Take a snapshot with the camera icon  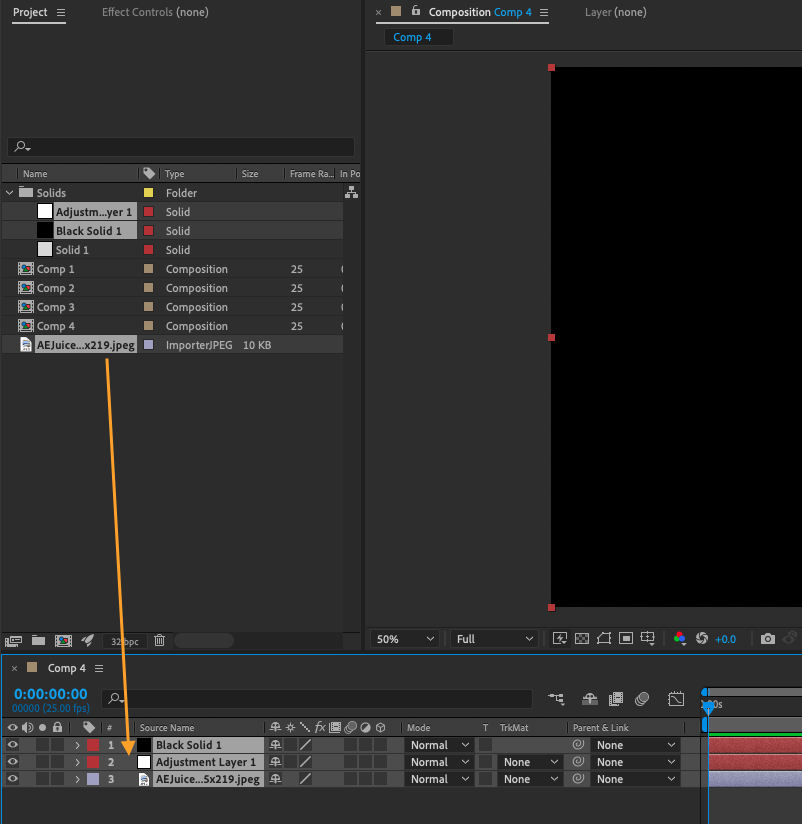767,638
